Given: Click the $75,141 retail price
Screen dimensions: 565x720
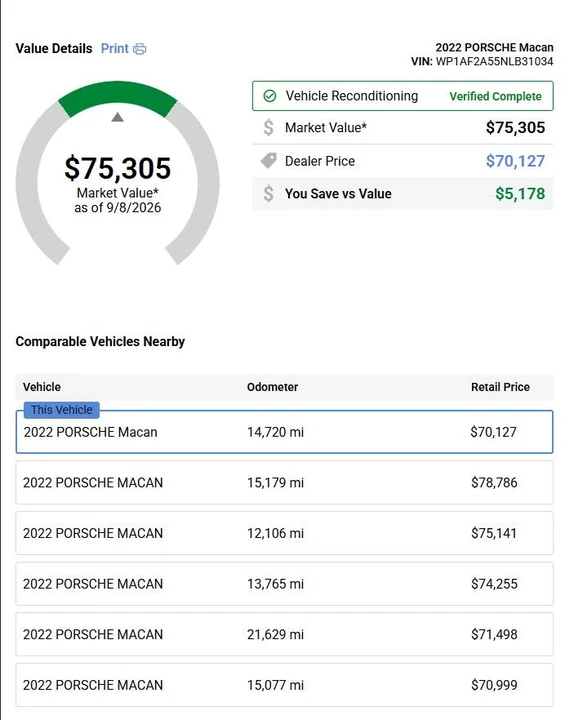Looking at the screenshot, I should coord(494,533).
